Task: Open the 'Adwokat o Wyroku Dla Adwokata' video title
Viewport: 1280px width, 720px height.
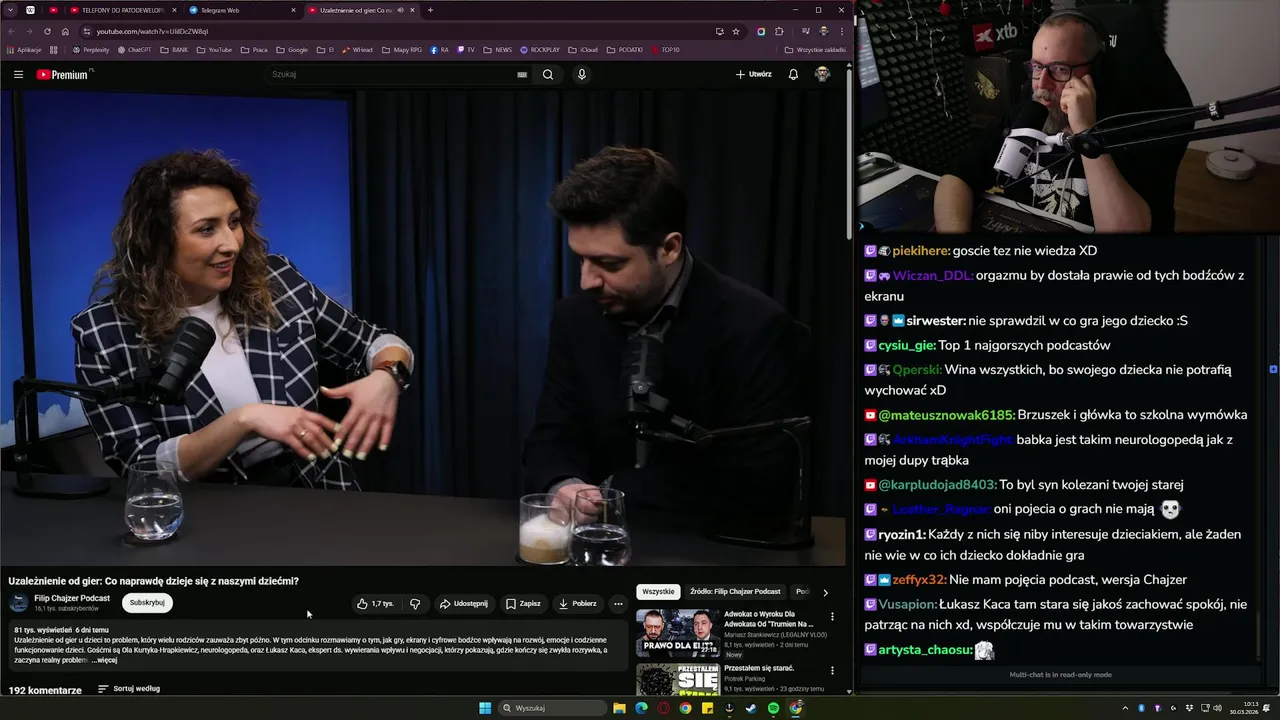Action: (x=768, y=618)
